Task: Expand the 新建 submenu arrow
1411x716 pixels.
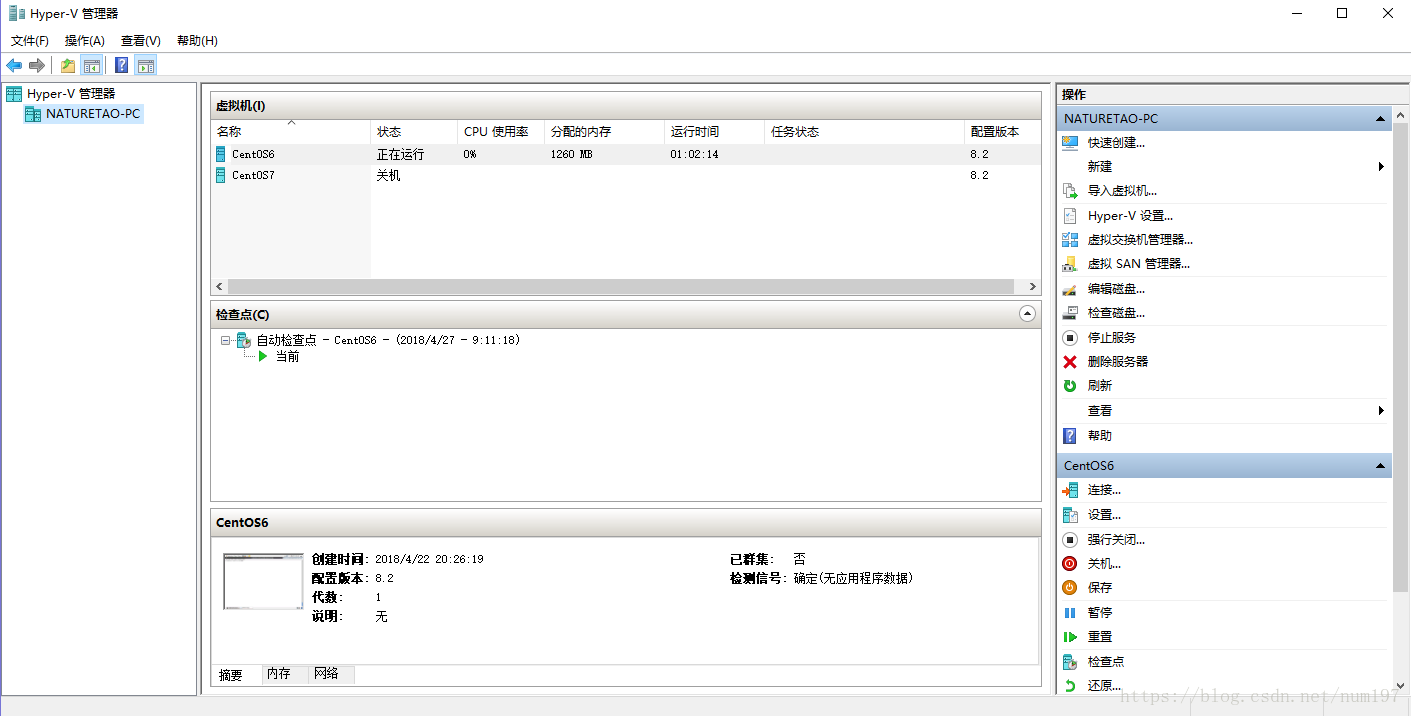Action: pos(1381,167)
